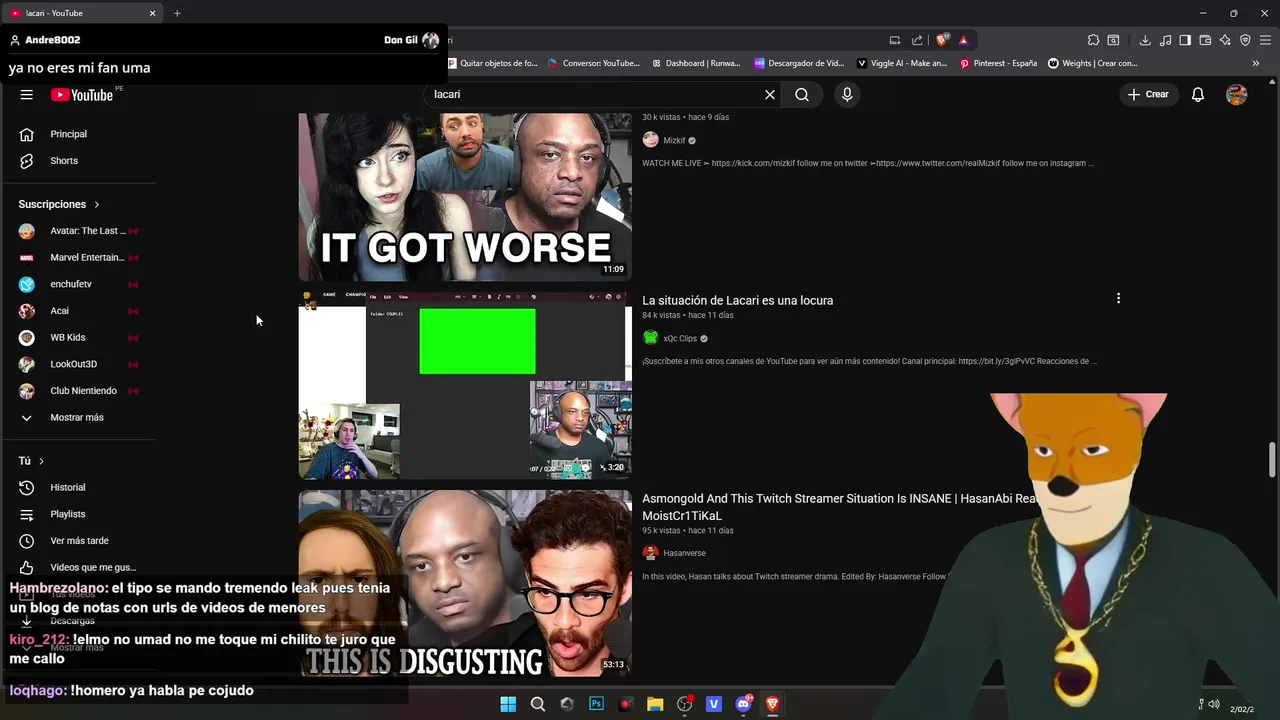1280x720 pixels.
Task: Play the IT GOT WORSE video thumbnail
Action: pyautogui.click(x=465, y=197)
